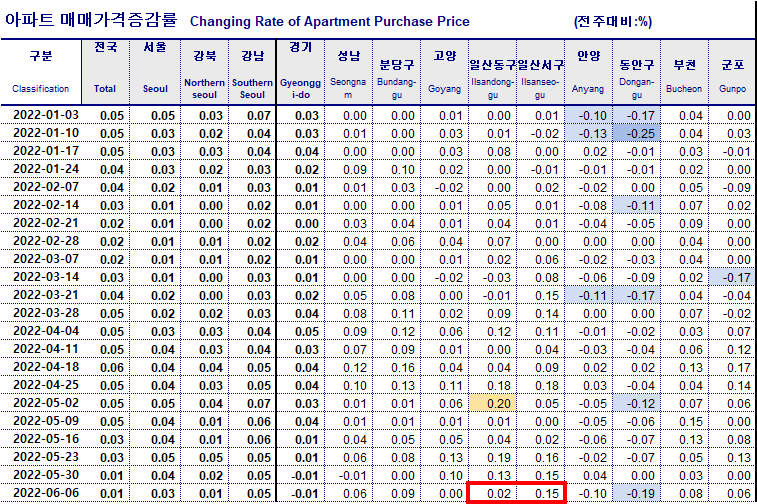
Task: Click the Bundang-gu column header
Action: (396, 71)
